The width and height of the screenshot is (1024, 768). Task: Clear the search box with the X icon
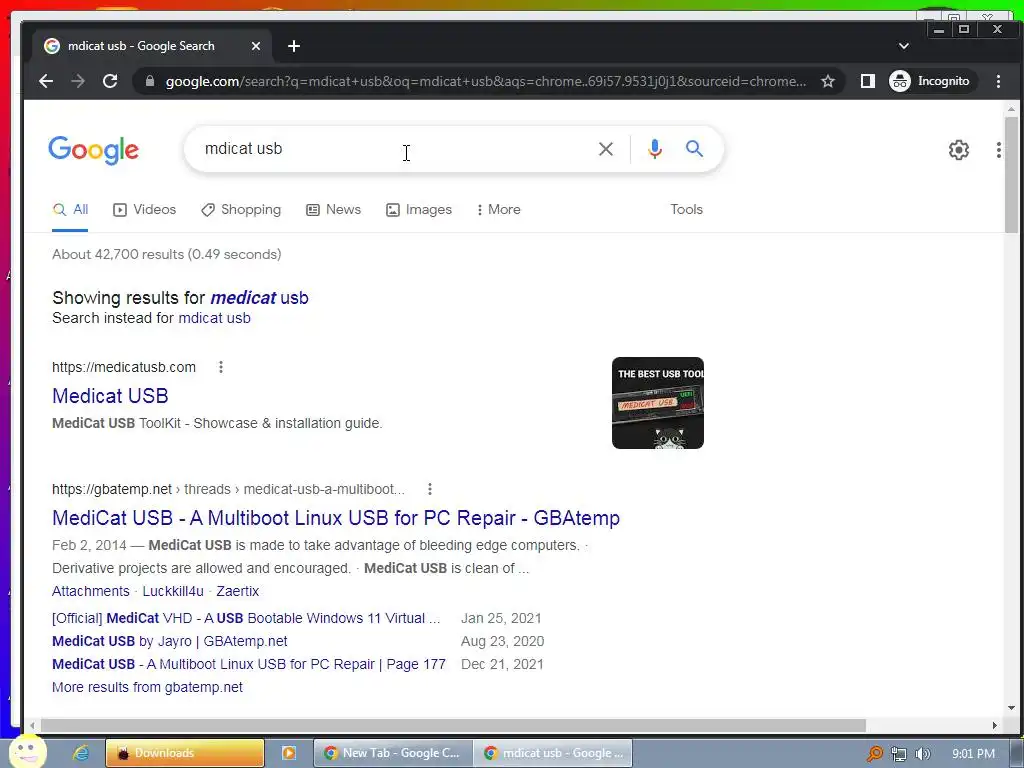click(x=605, y=149)
